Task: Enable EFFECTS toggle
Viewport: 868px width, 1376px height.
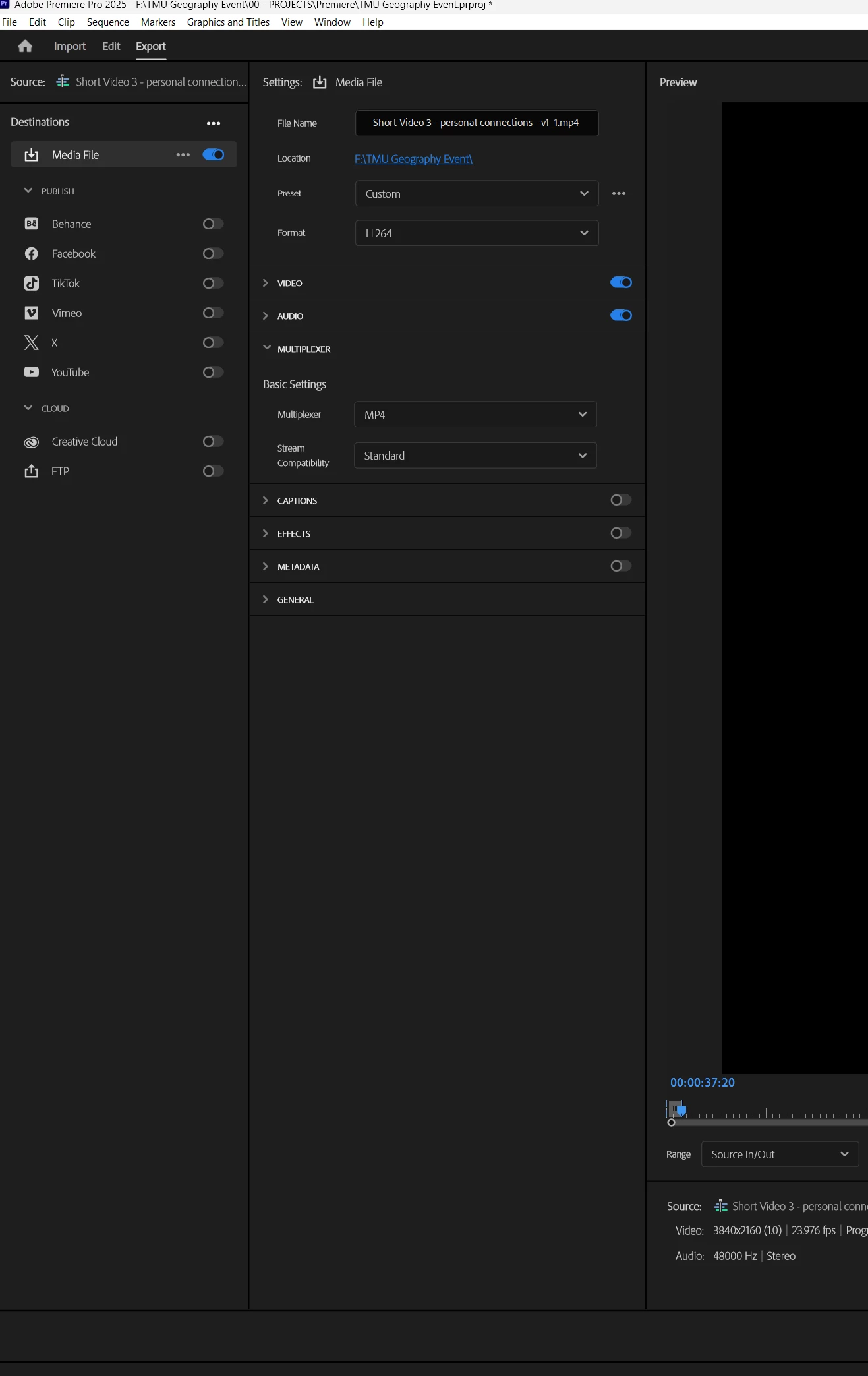Action: coord(621,533)
